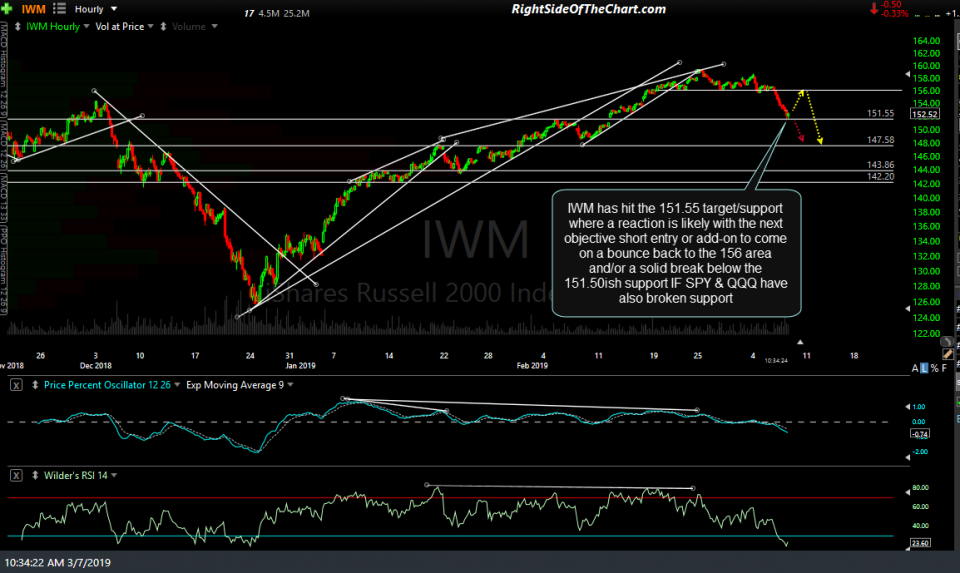Screen dimensions: 960x573
Task: Click the 143.86 support level label
Action: 880,165
